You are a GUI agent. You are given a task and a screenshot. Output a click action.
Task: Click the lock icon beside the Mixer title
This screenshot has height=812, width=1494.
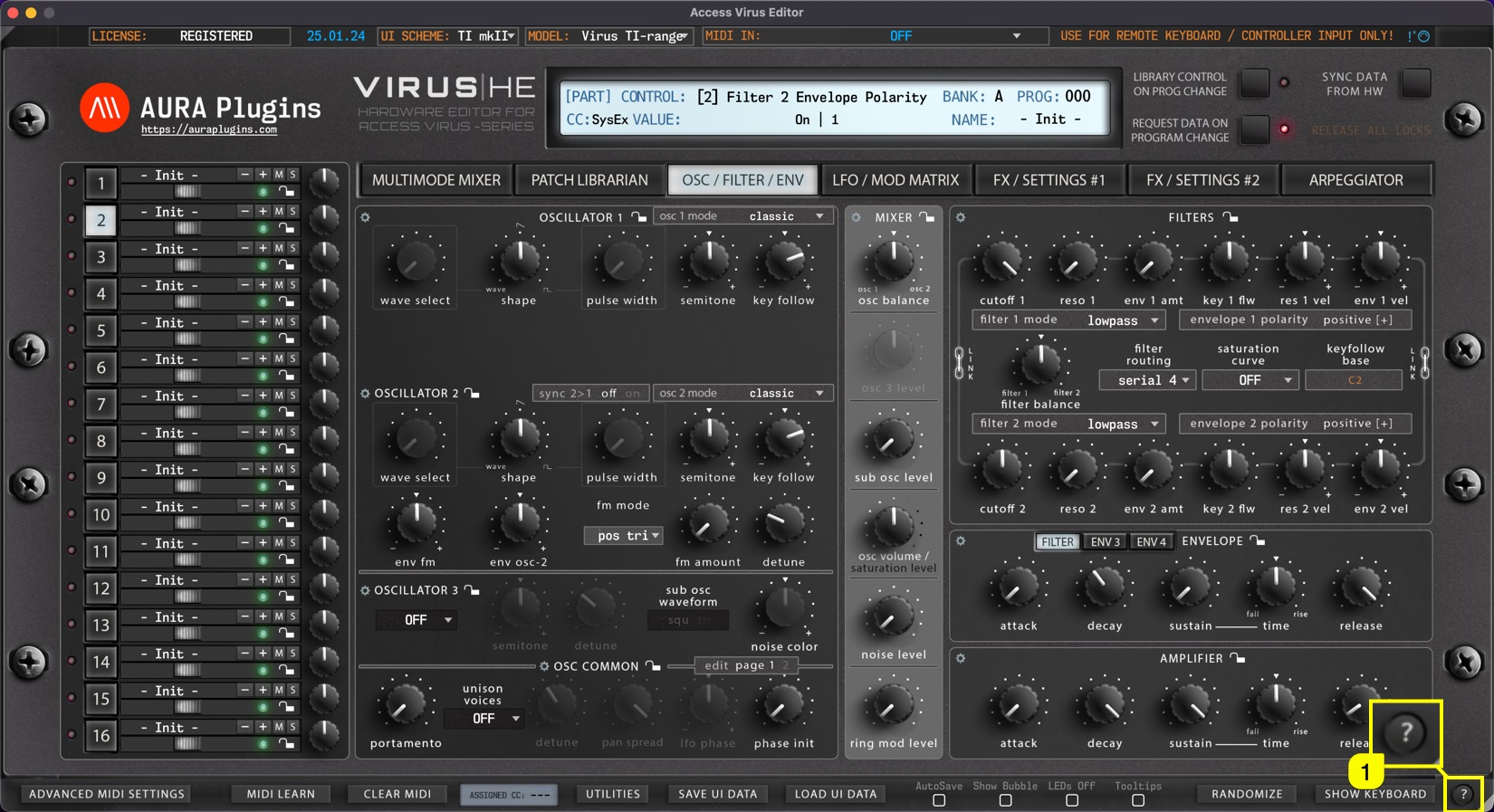point(927,217)
